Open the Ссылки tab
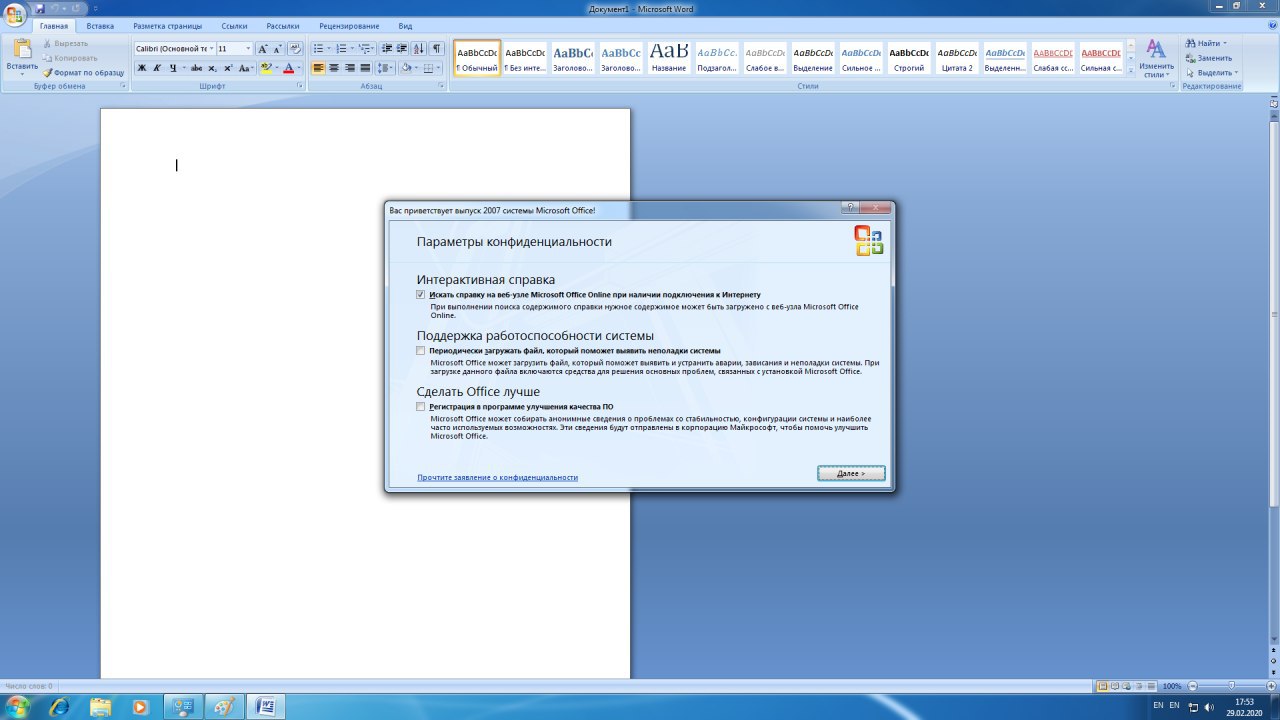The width and height of the screenshot is (1280, 720). (234, 26)
